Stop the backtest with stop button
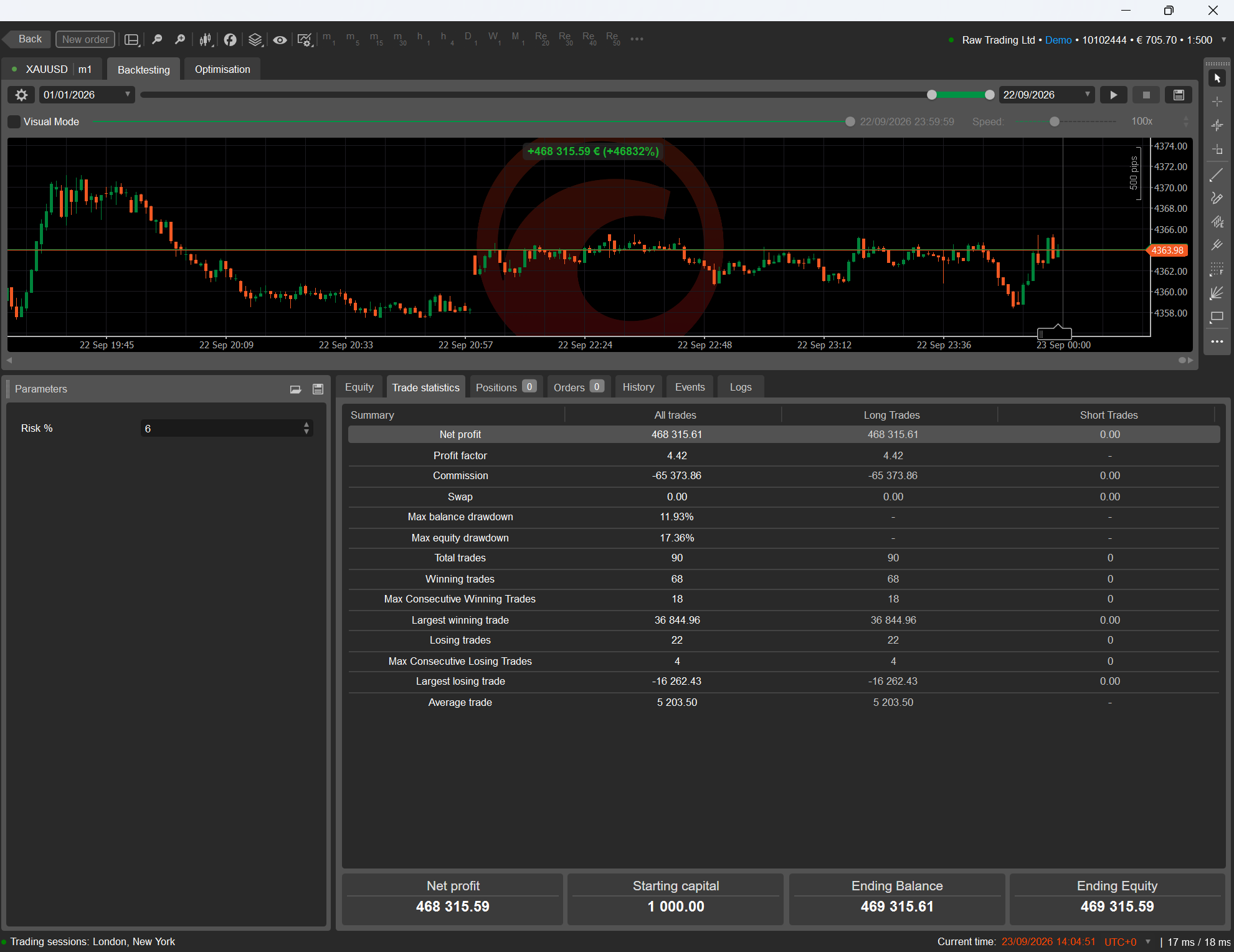The image size is (1234, 952). pyautogui.click(x=1146, y=95)
